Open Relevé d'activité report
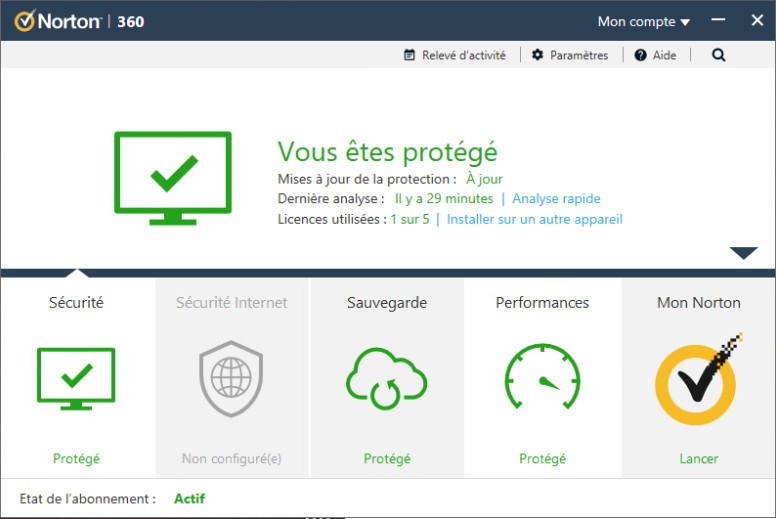Viewport: 776px width, 519px height. tap(463, 55)
